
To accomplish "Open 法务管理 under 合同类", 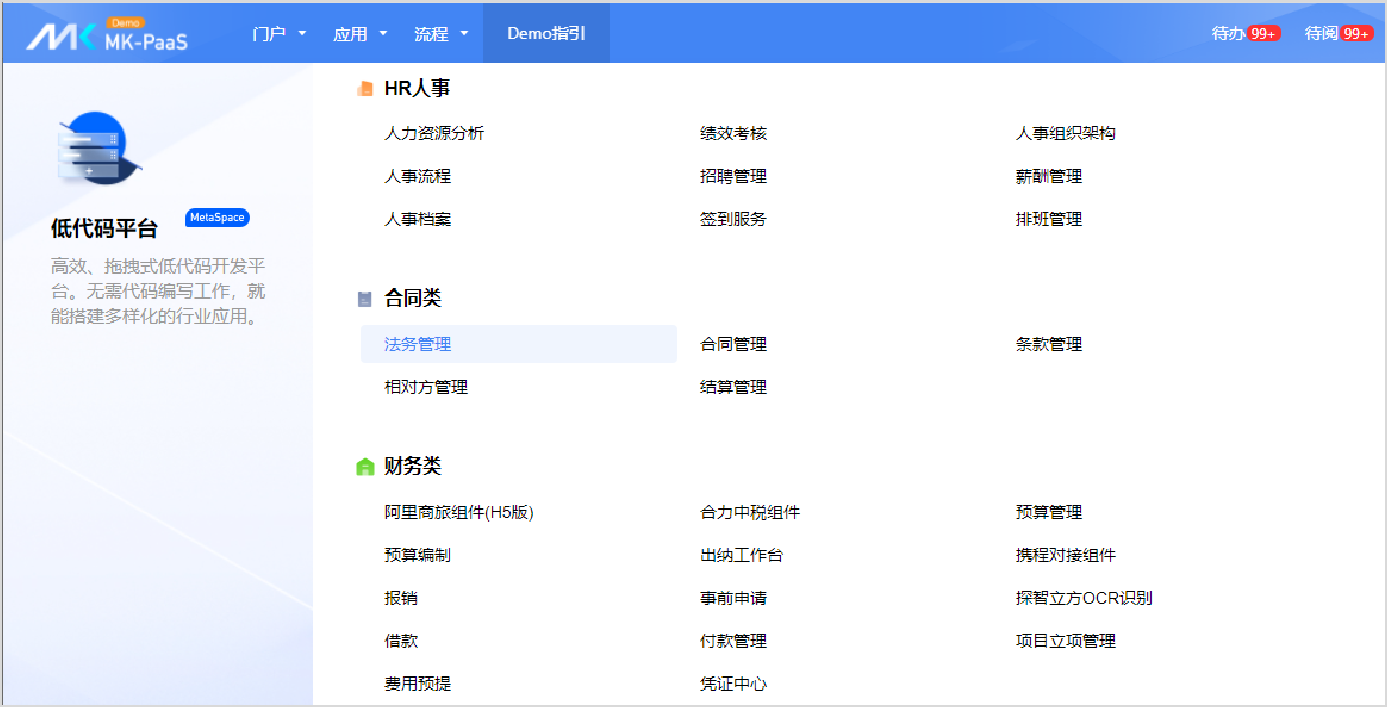I will point(418,344).
